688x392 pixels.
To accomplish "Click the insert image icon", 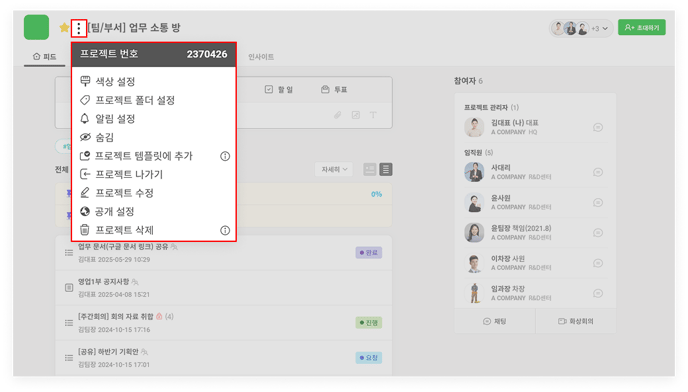I will (x=355, y=115).
